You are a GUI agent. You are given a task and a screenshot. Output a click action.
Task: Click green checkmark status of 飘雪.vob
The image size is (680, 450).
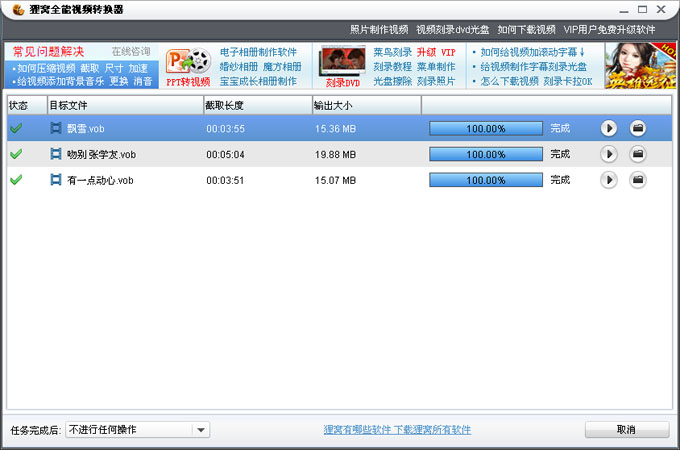pyautogui.click(x=16, y=128)
